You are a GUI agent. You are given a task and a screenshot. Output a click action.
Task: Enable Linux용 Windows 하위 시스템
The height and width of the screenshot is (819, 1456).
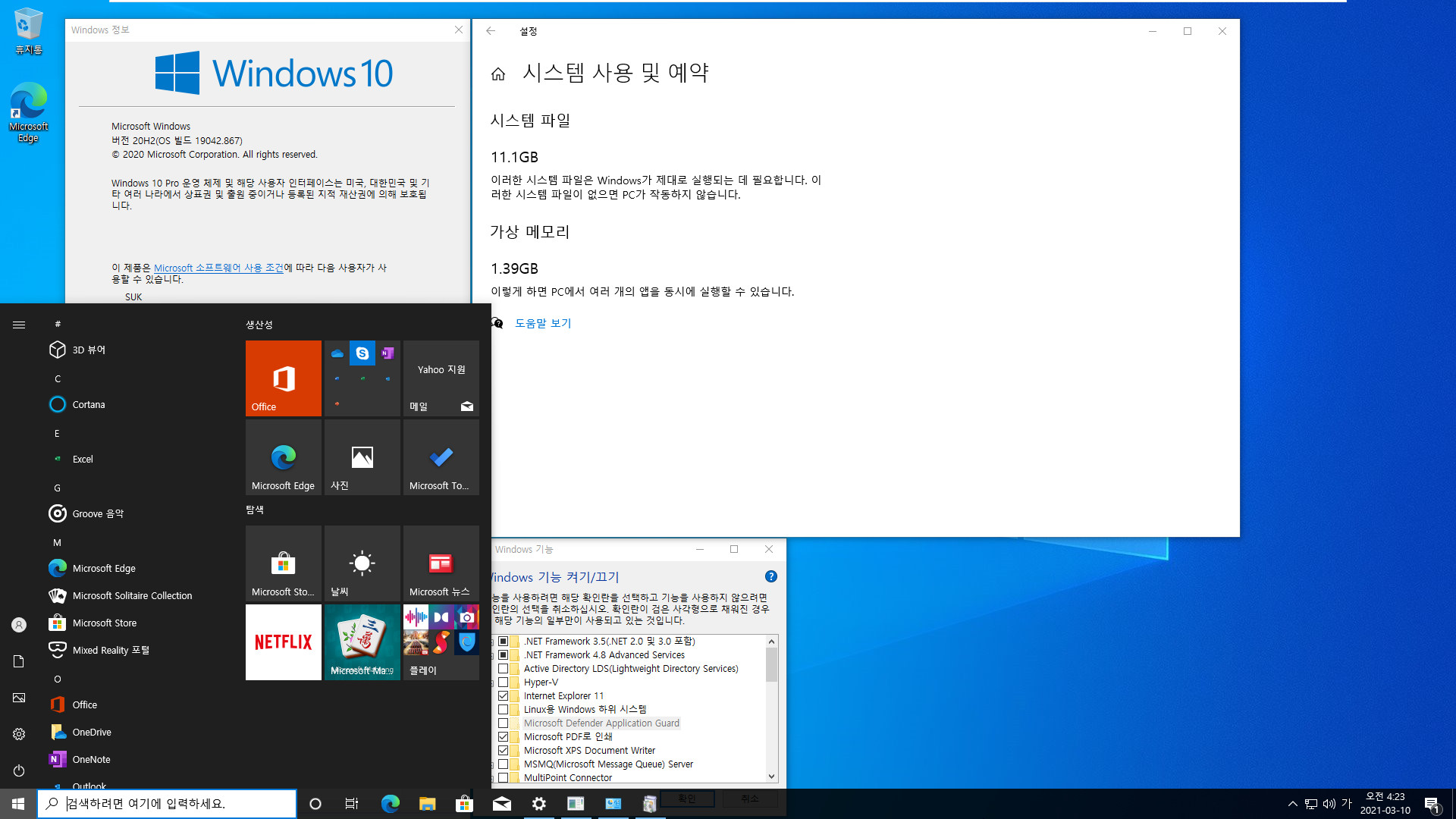pyautogui.click(x=505, y=709)
